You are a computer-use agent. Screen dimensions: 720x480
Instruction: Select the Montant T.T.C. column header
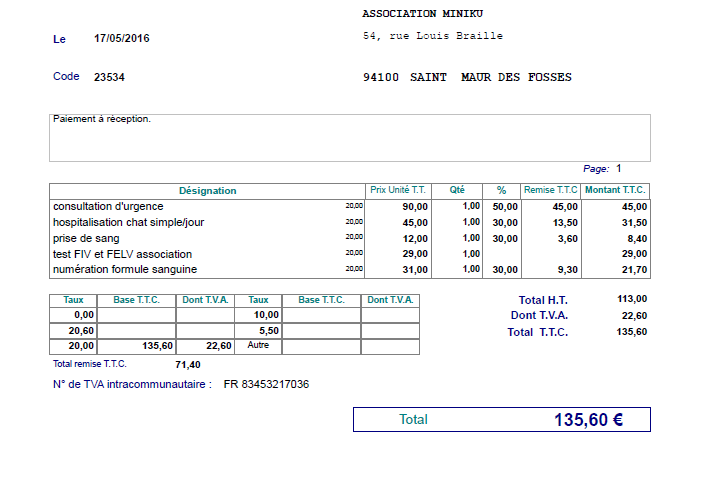click(616, 190)
